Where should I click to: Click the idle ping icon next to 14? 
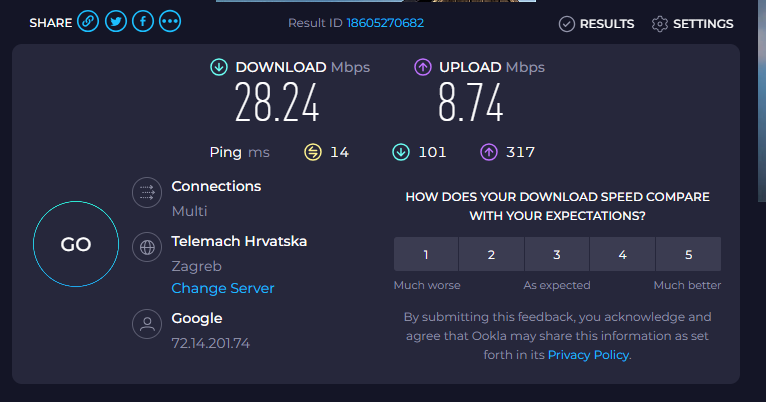point(313,152)
